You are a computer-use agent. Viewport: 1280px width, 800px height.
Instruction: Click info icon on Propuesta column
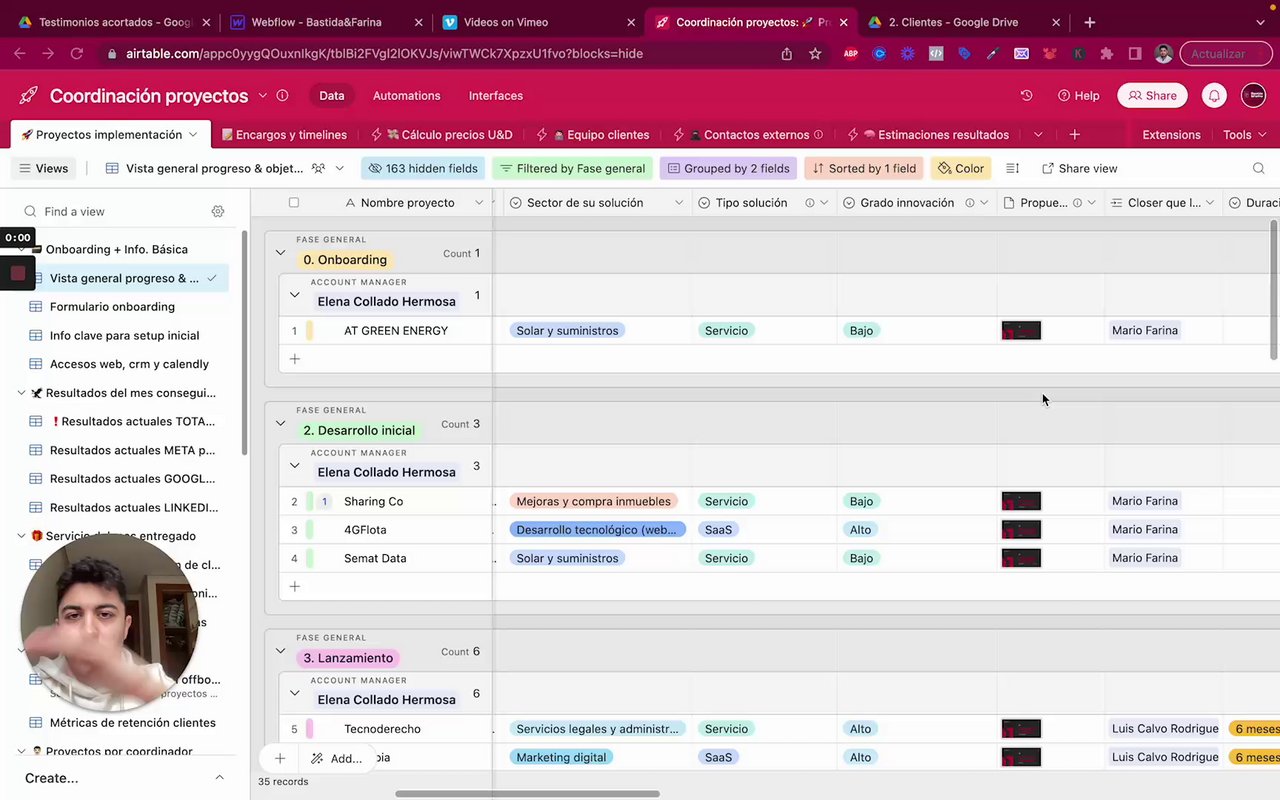coord(1077,203)
